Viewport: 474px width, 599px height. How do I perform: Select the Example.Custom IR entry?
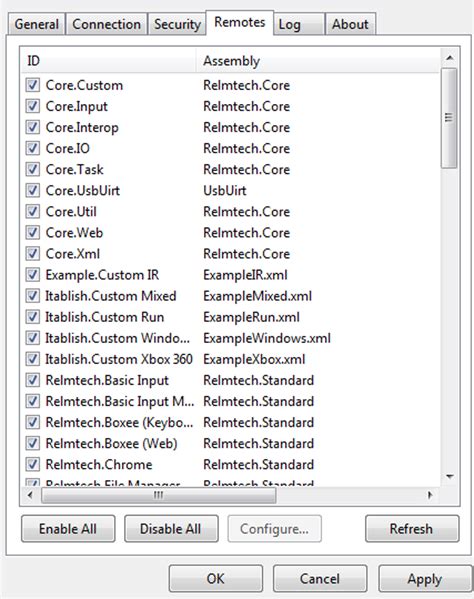pyautogui.click(x=102, y=275)
